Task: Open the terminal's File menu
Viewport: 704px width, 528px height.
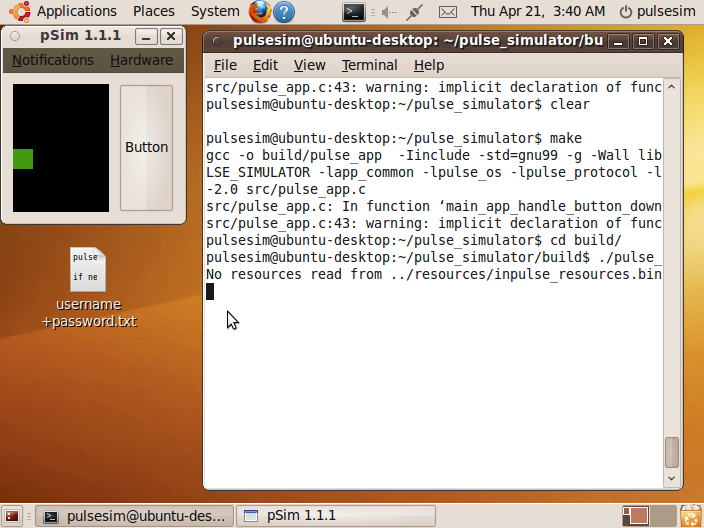Action: 225,65
